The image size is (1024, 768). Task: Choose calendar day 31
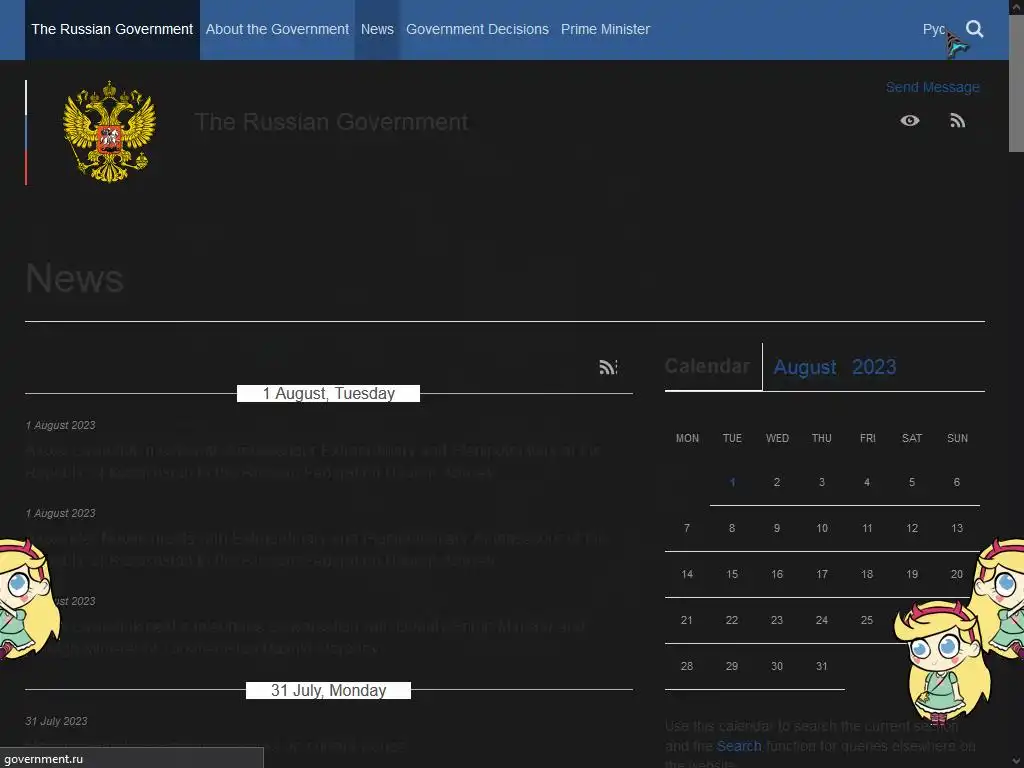point(822,667)
